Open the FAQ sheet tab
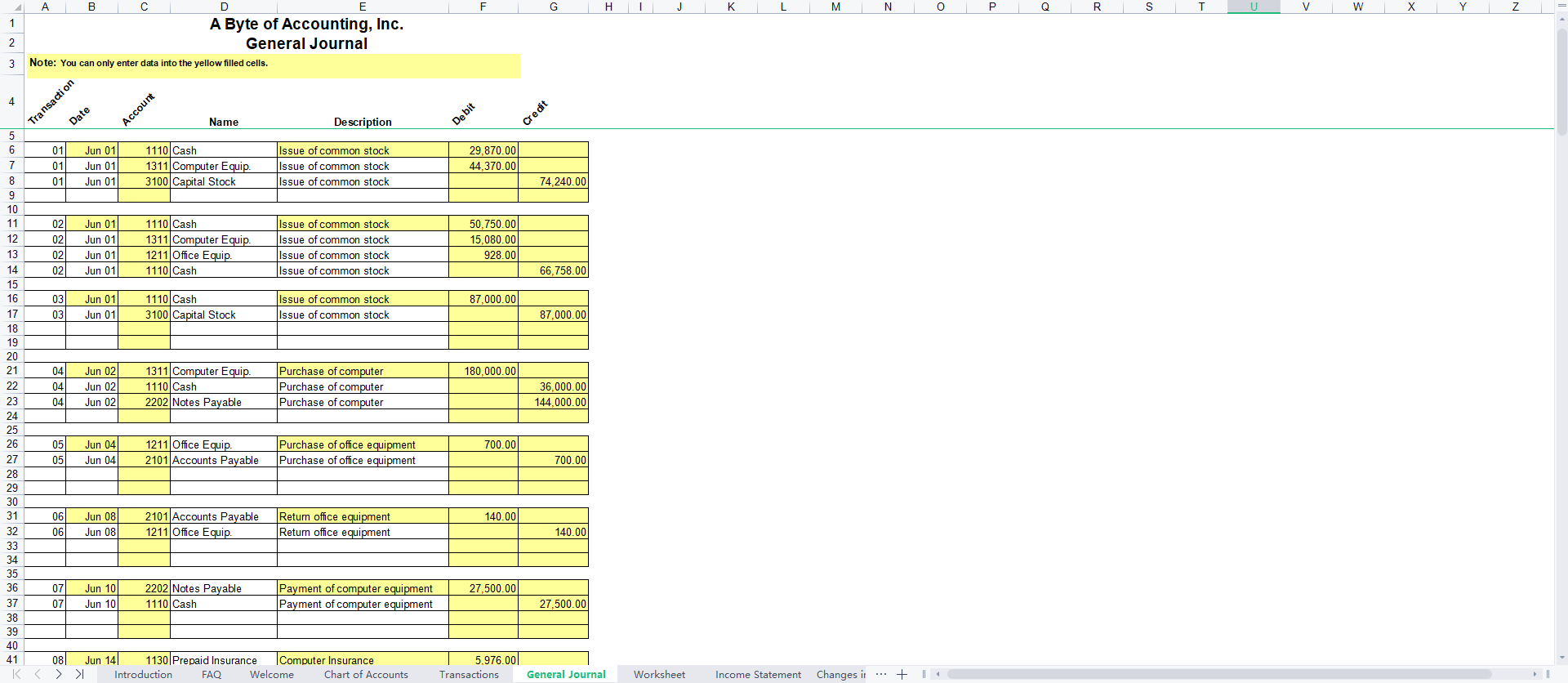 click(x=212, y=674)
